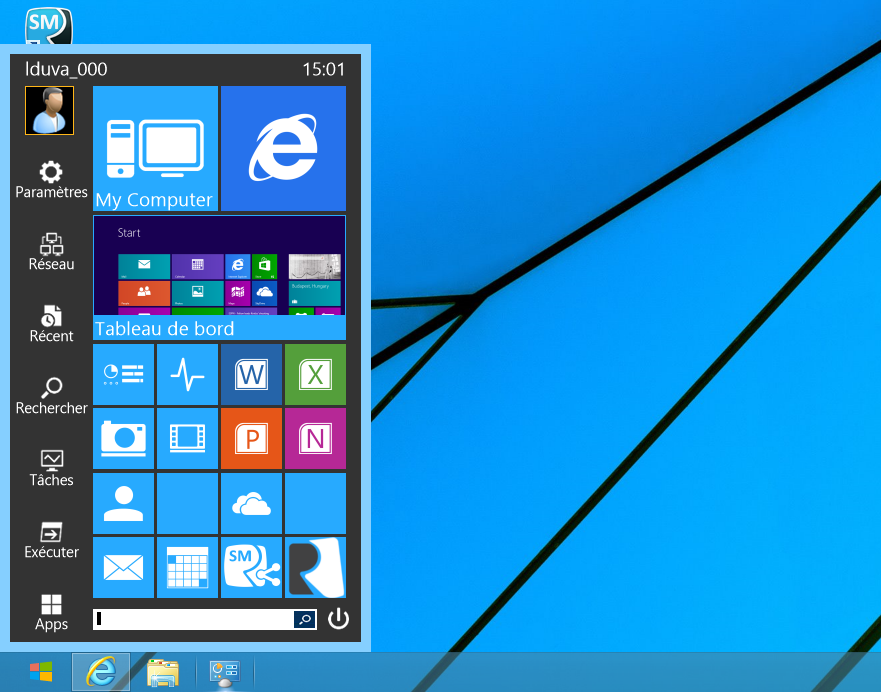Open the Tableau de bord tile
Screen dimensions: 881x692
click(219, 278)
